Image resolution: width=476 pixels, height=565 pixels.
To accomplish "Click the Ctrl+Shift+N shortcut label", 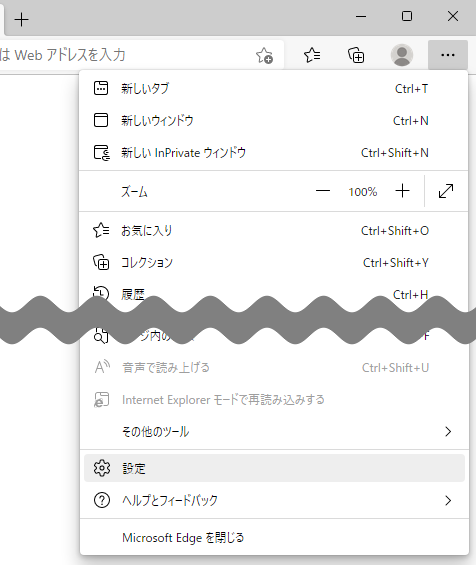I will (395, 153).
